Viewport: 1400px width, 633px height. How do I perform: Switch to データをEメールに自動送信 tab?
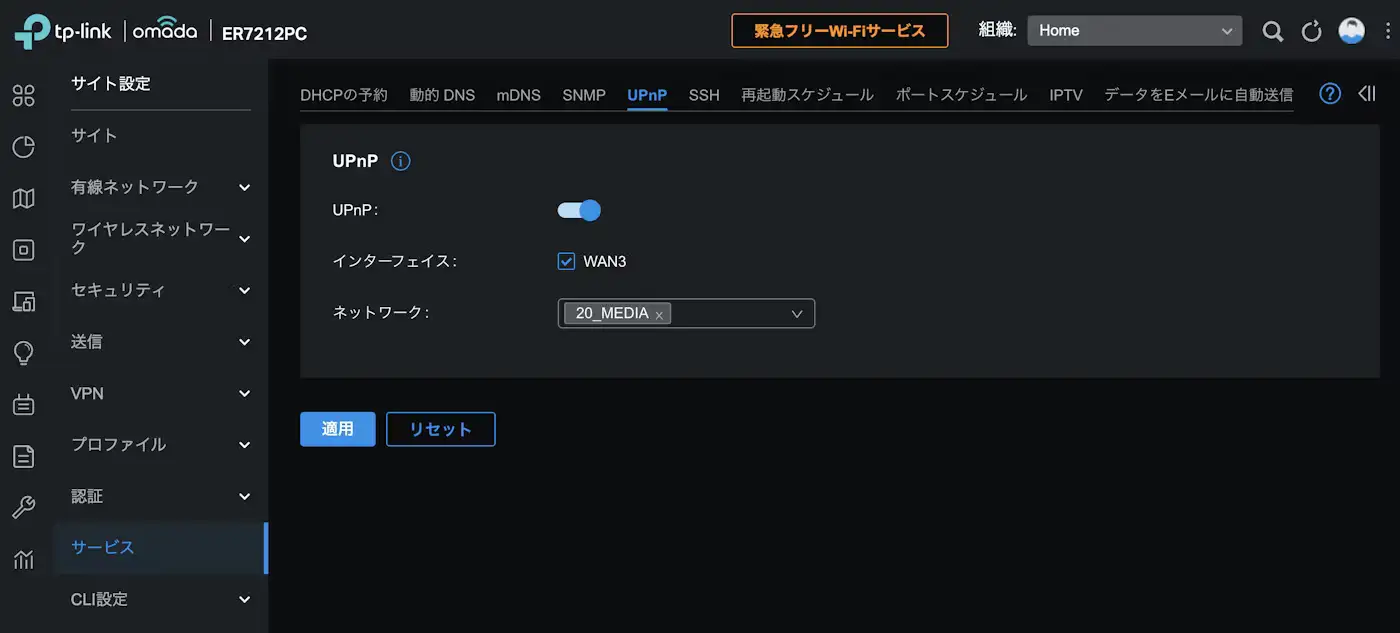(1198, 94)
